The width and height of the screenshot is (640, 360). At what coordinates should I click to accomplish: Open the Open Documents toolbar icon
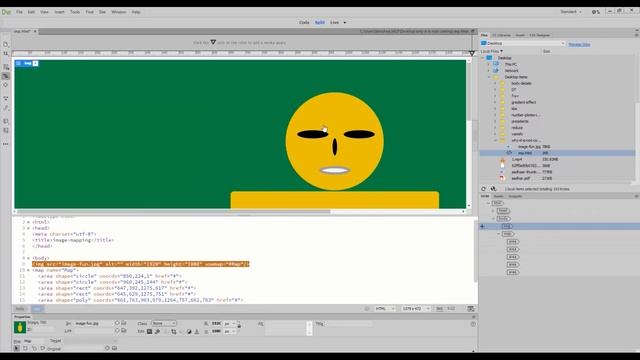click(6, 44)
